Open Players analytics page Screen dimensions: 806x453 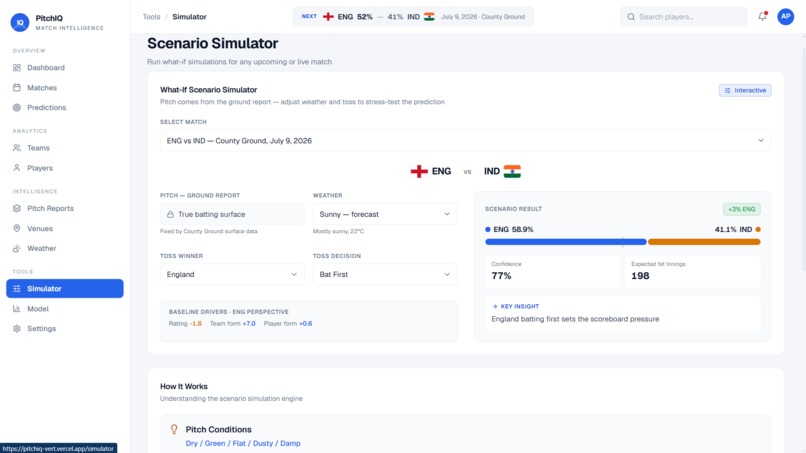65,168
